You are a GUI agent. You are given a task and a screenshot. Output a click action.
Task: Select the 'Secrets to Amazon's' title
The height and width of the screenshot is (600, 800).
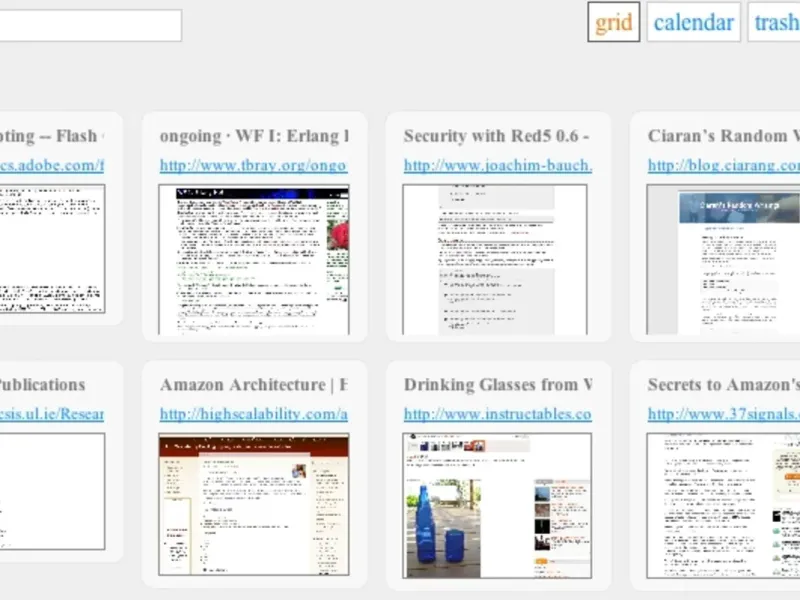[723, 385]
